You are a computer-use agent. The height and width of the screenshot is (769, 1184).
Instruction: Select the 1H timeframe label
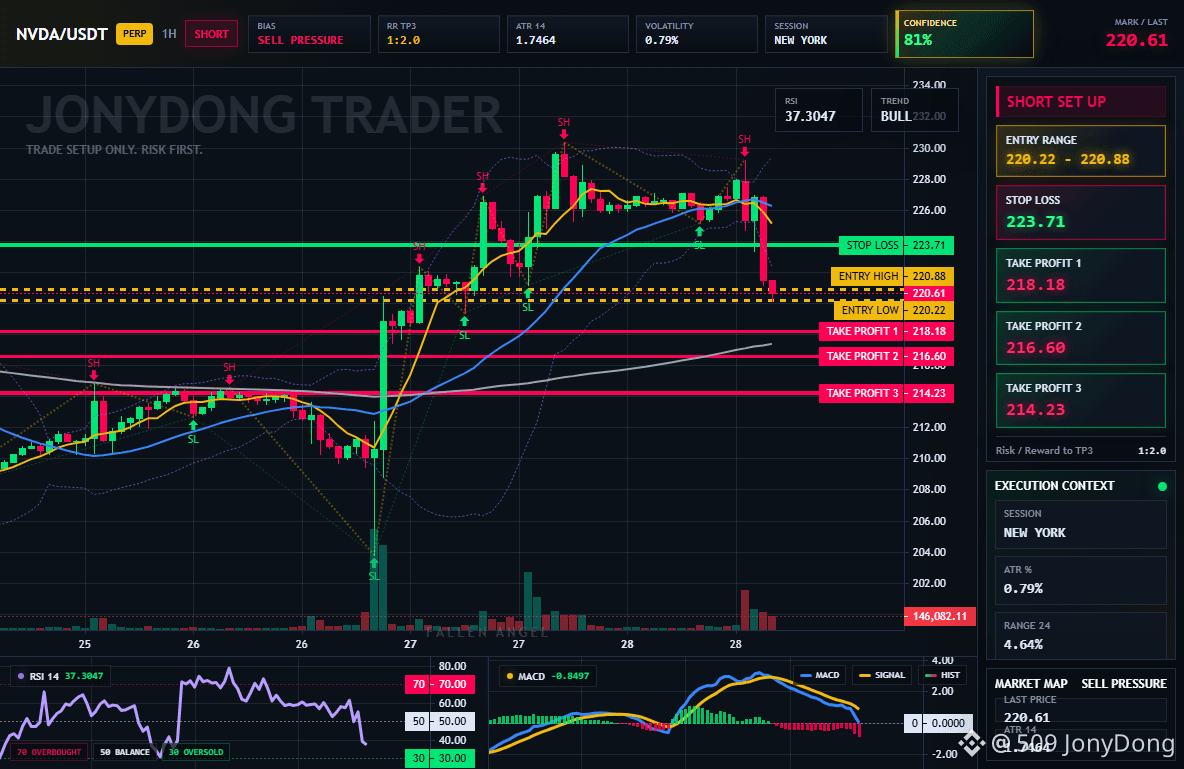(169, 34)
